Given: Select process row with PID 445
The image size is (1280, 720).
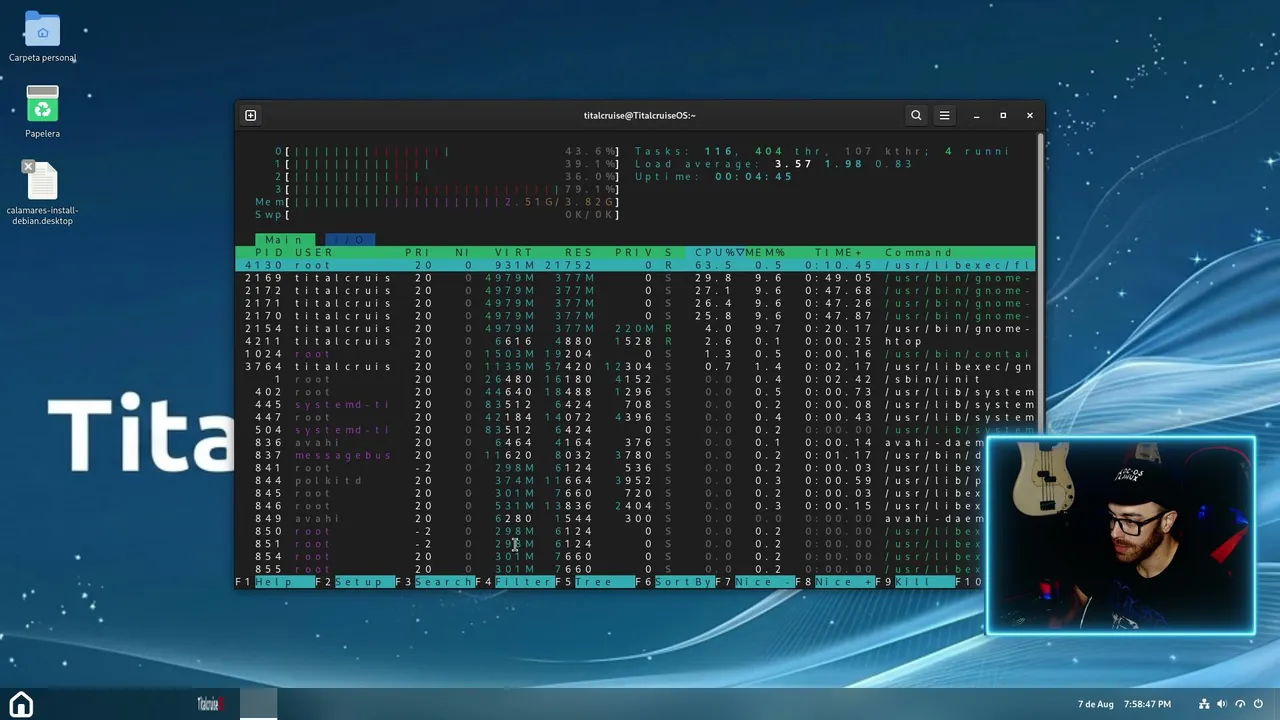Looking at the screenshot, I should pyautogui.click(x=636, y=405).
